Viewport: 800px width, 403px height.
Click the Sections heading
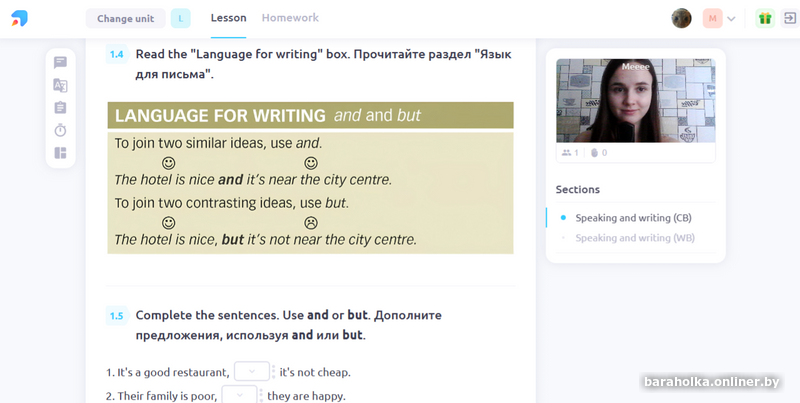pos(578,189)
